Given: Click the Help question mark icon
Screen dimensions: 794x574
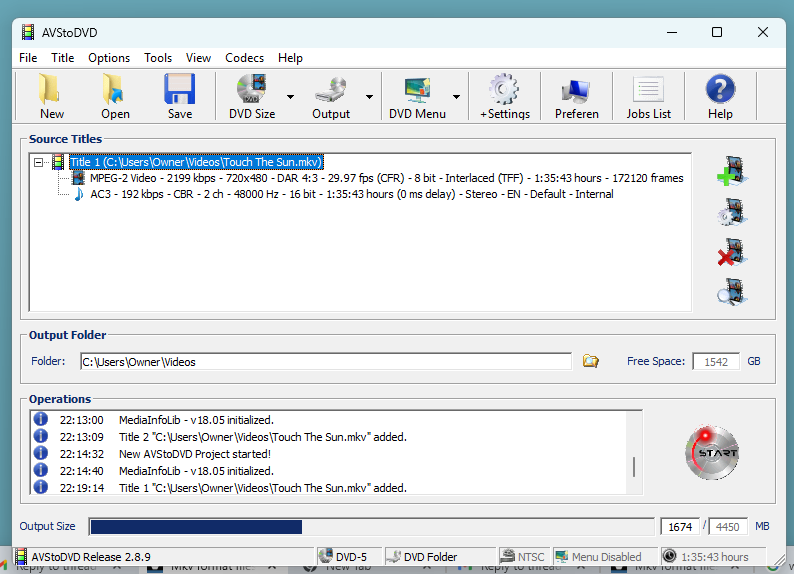Looking at the screenshot, I should pos(720,89).
